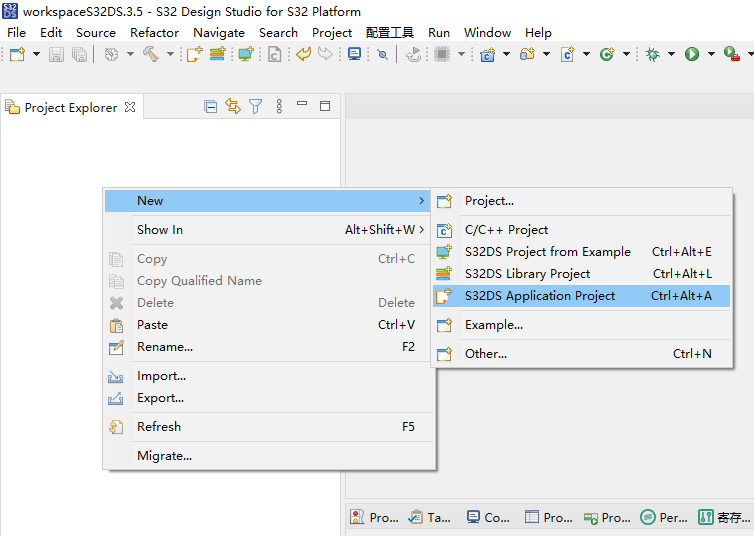
Task: Click the hammer Build icon
Action: coord(151,54)
